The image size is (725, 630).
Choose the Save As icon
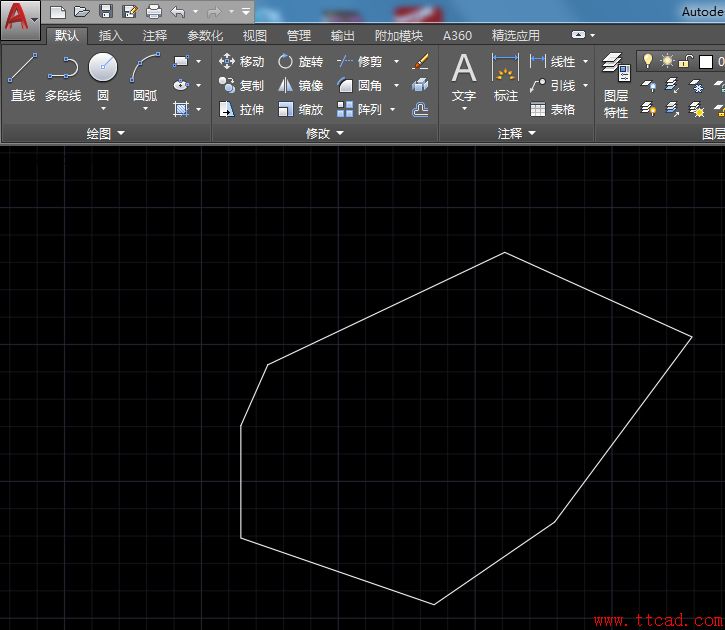pyautogui.click(x=130, y=12)
